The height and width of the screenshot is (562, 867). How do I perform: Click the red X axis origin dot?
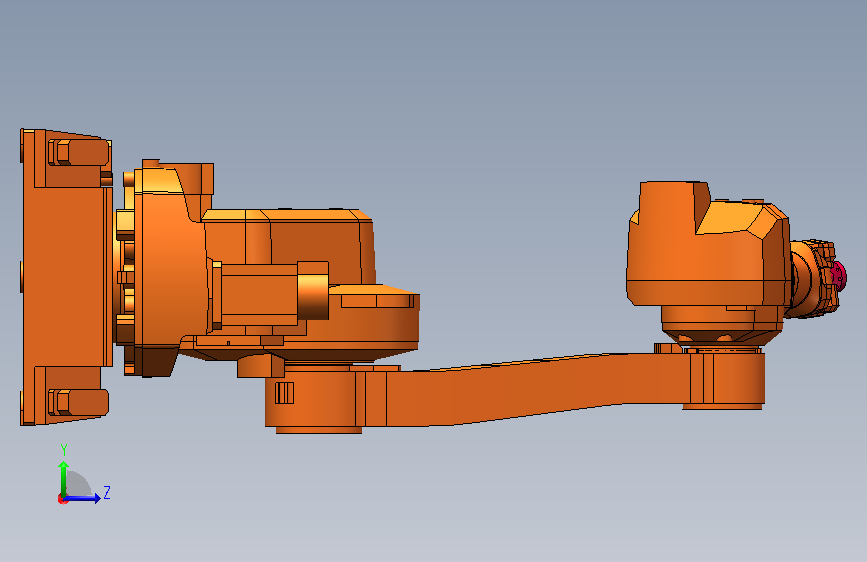click(62, 499)
